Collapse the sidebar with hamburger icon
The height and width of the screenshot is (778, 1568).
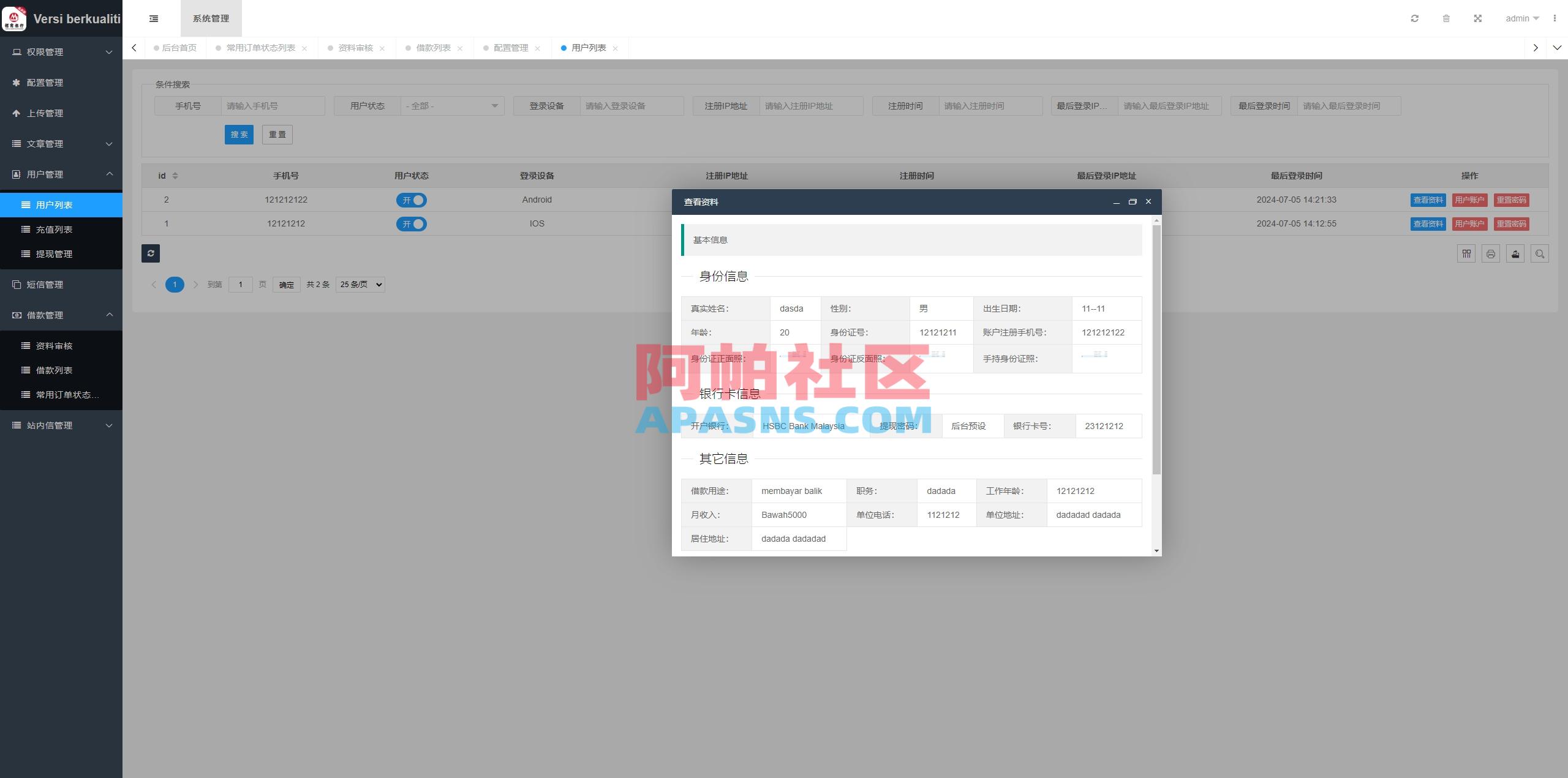click(x=153, y=18)
